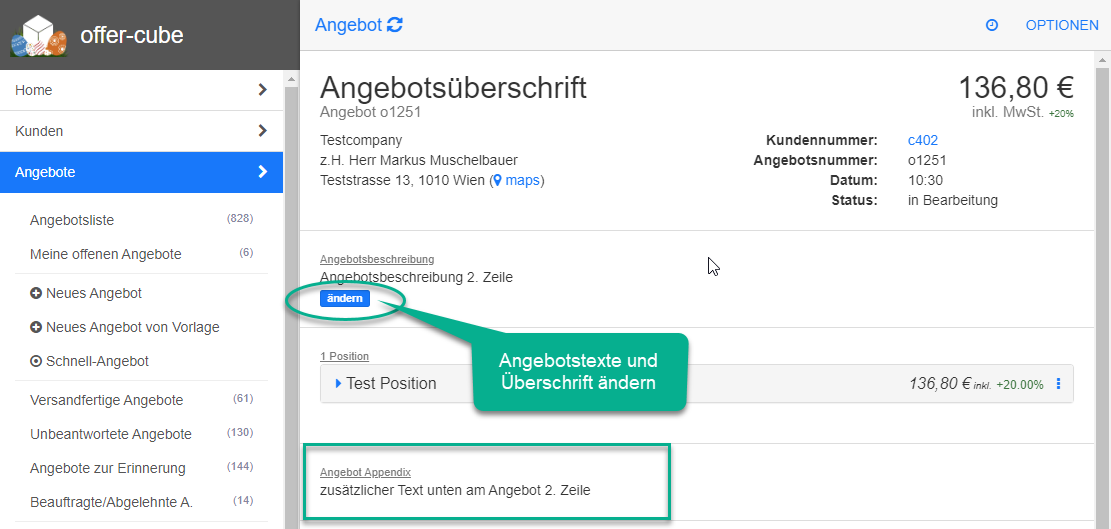The height and width of the screenshot is (529, 1111).
Task: Click the Angebotsbeschreibung label
Action: coord(377,259)
